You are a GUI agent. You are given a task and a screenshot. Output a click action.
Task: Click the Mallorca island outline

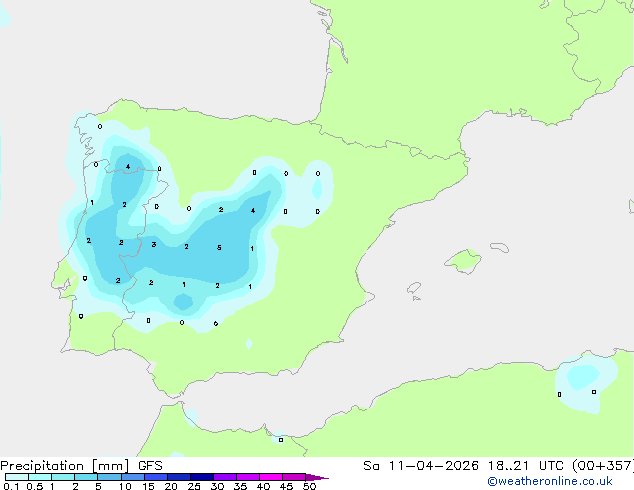coord(463,262)
